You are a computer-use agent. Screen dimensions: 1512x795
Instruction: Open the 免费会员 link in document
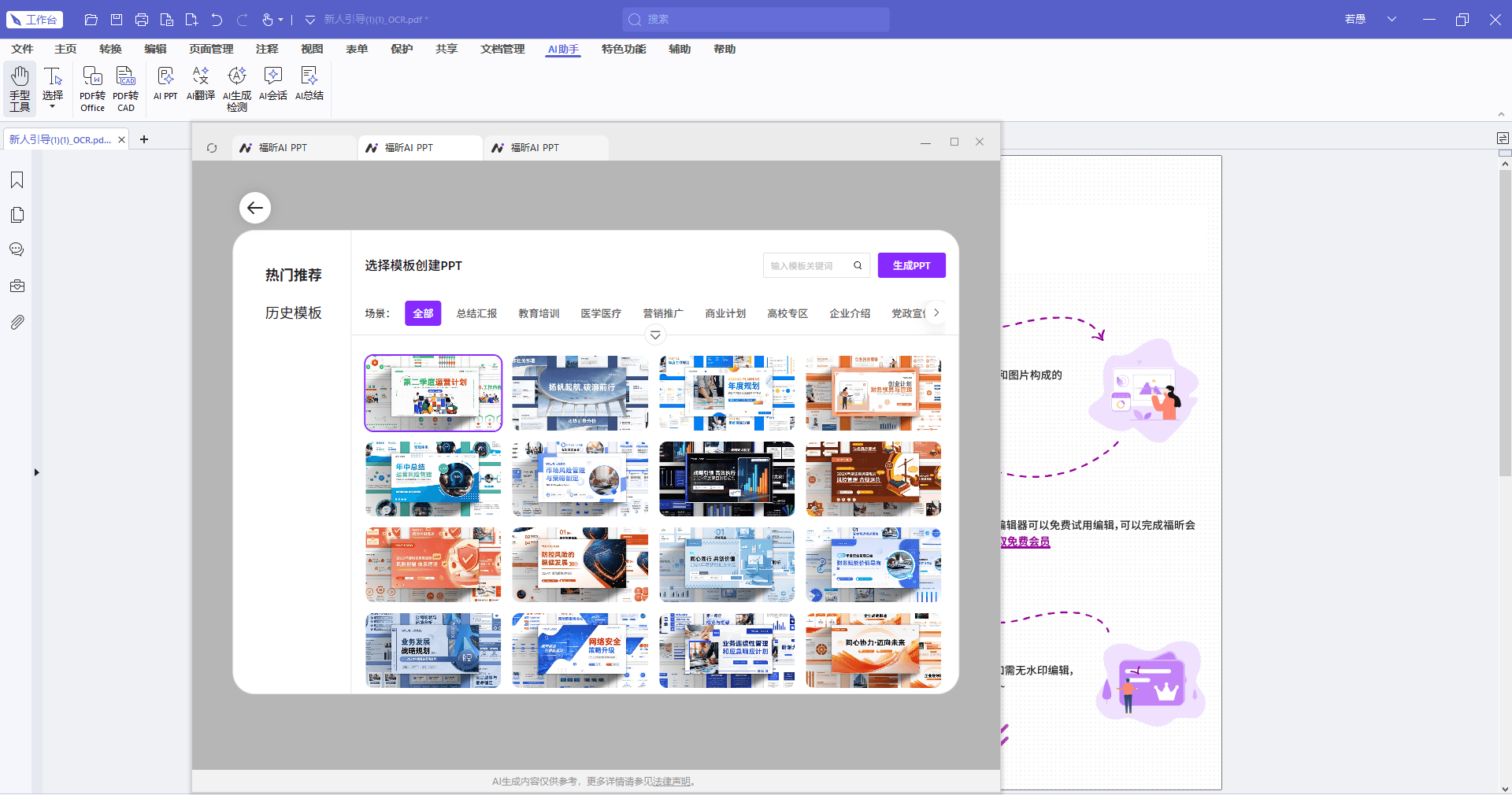[x=1026, y=542]
